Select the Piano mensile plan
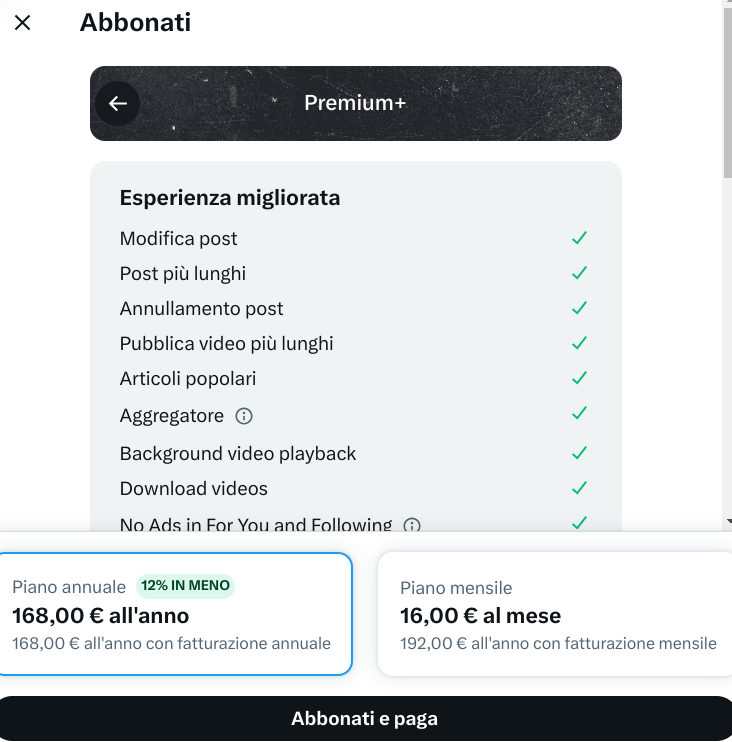The width and height of the screenshot is (732, 742). [x=556, y=614]
